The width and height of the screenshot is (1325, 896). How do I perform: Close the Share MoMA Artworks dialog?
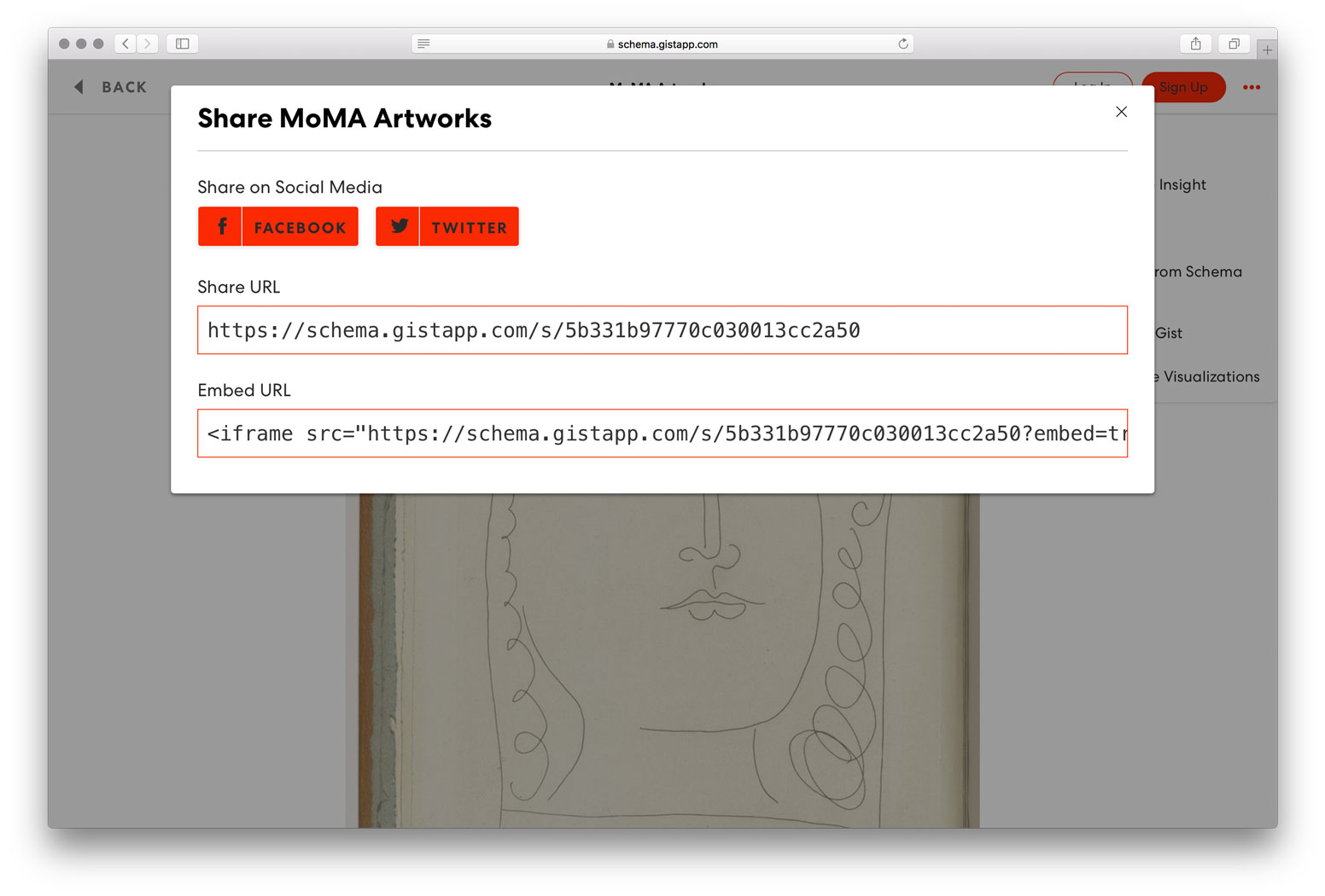click(1121, 112)
